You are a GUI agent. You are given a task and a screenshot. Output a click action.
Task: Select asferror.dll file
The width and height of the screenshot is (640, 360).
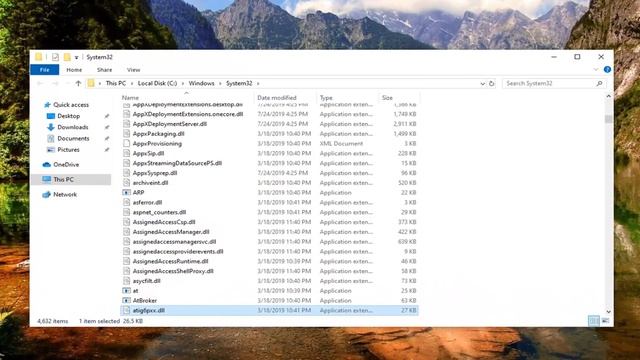click(147, 202)
